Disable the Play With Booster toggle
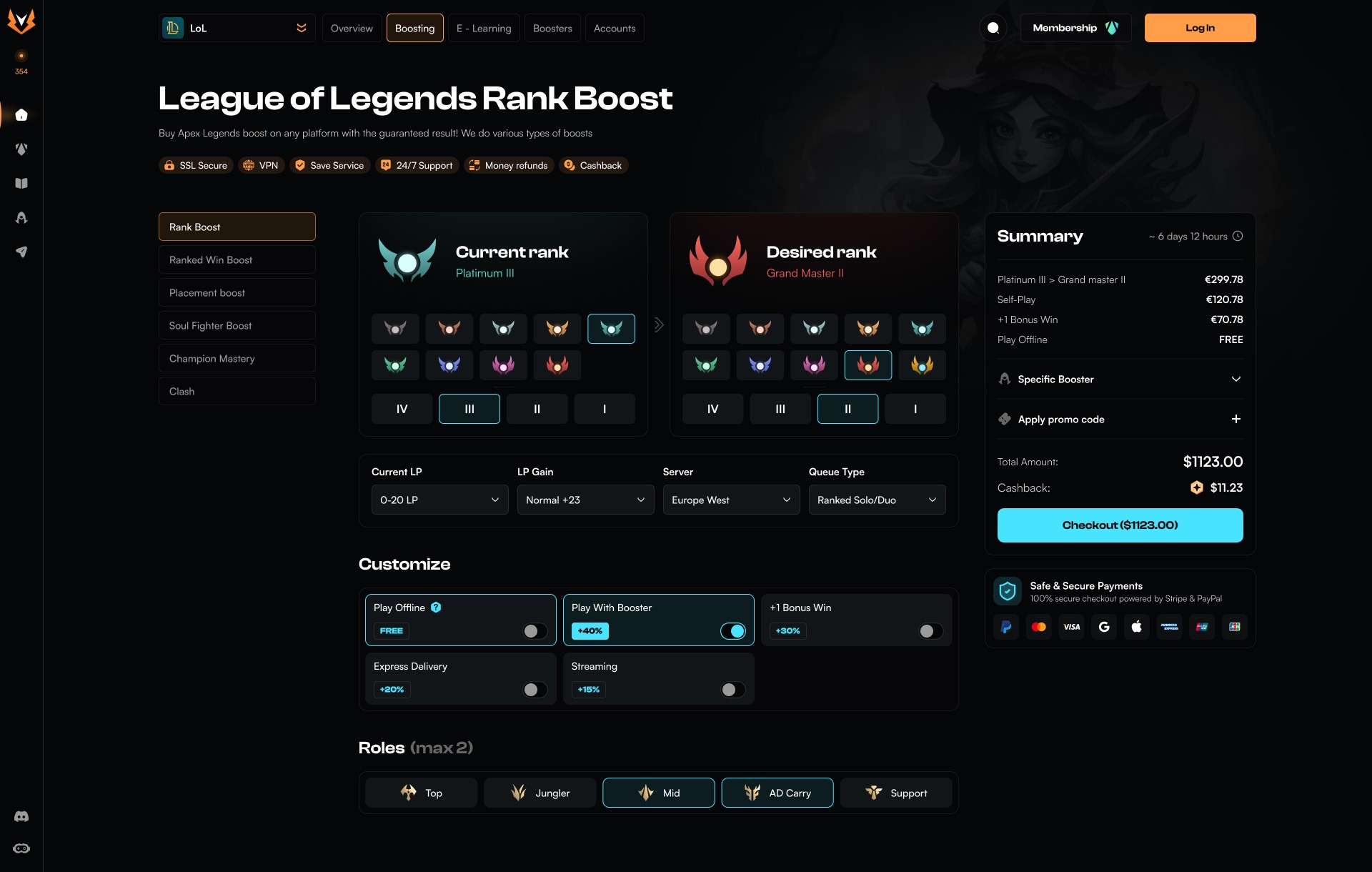 point(732,631)
